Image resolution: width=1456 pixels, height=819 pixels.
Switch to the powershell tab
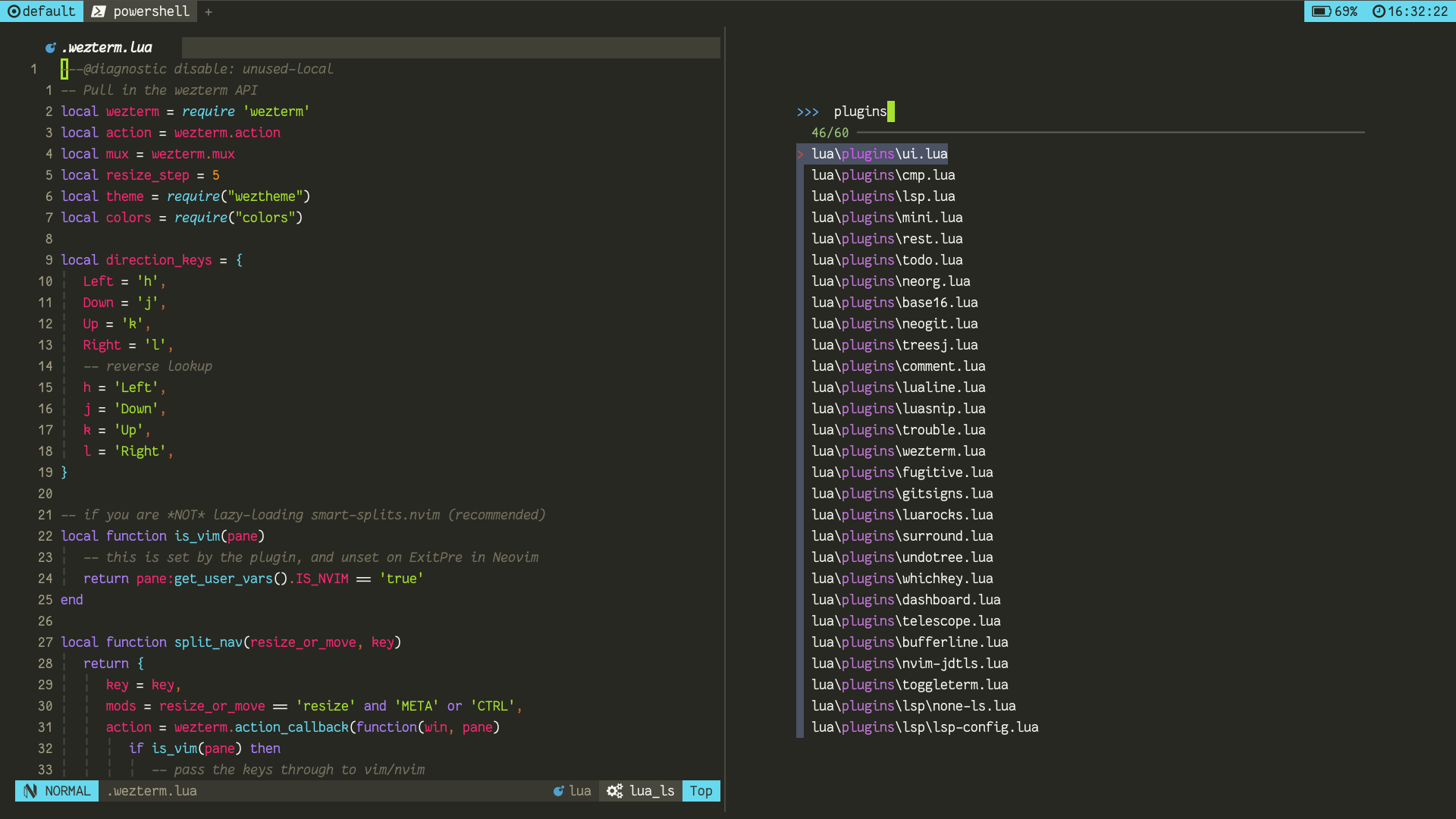(140, 11)
